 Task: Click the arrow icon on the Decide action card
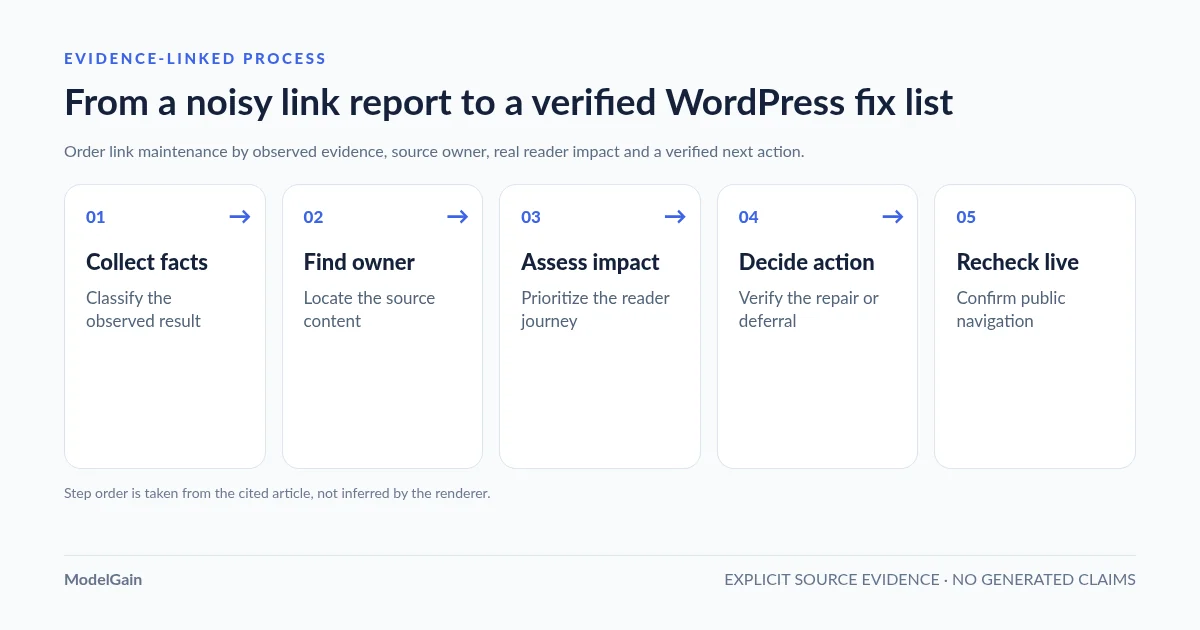(x=892, y=217)
